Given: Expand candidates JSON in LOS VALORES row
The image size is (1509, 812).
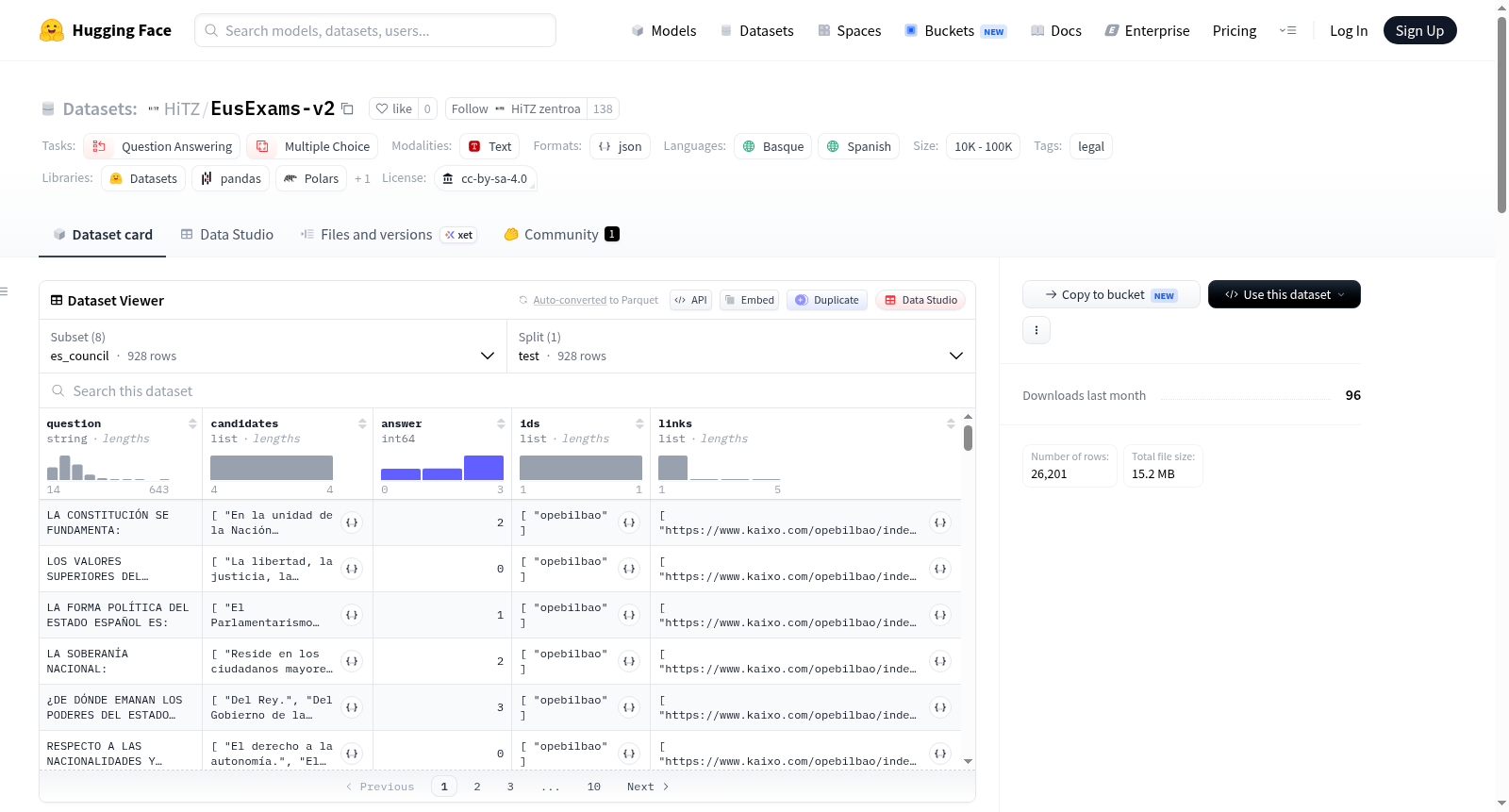Looking at the screenshot, I should pos(352,569).
